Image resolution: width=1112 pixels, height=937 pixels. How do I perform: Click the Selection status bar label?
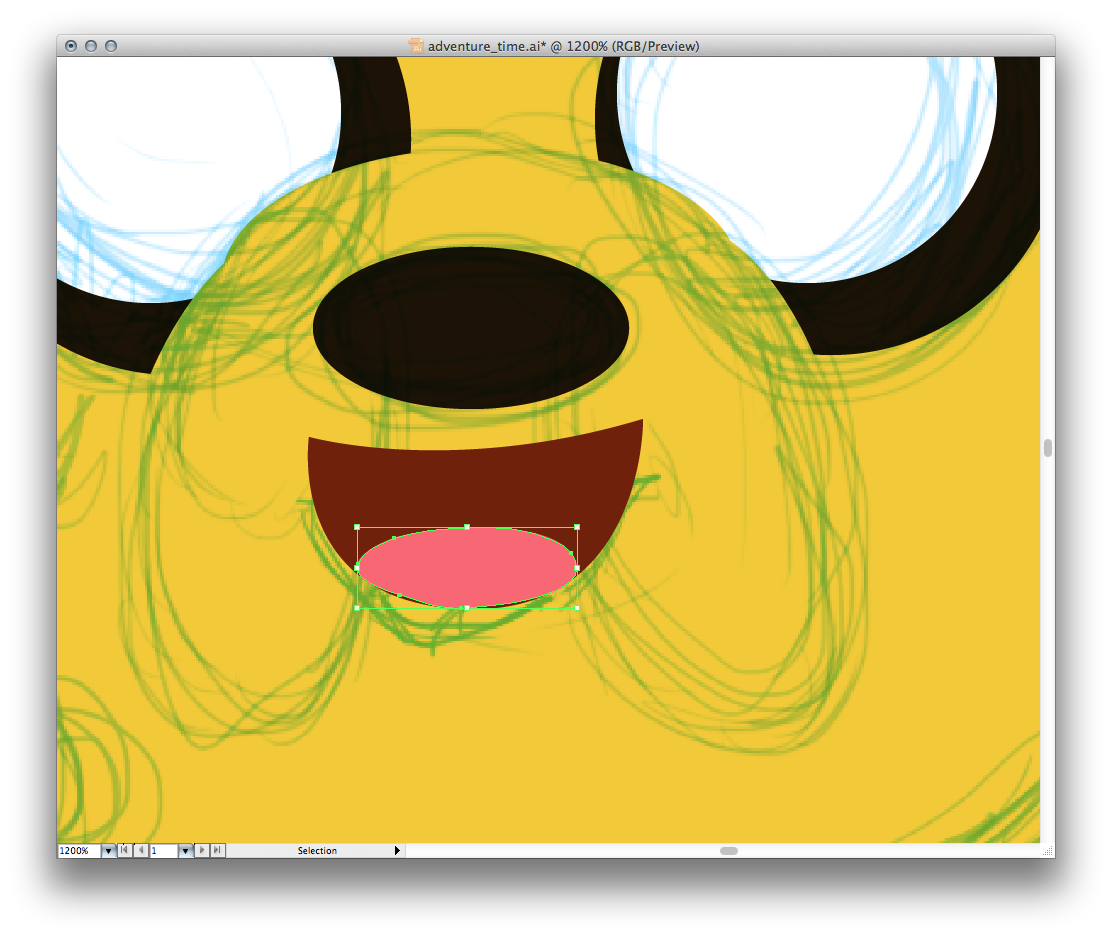click(317, 850)
